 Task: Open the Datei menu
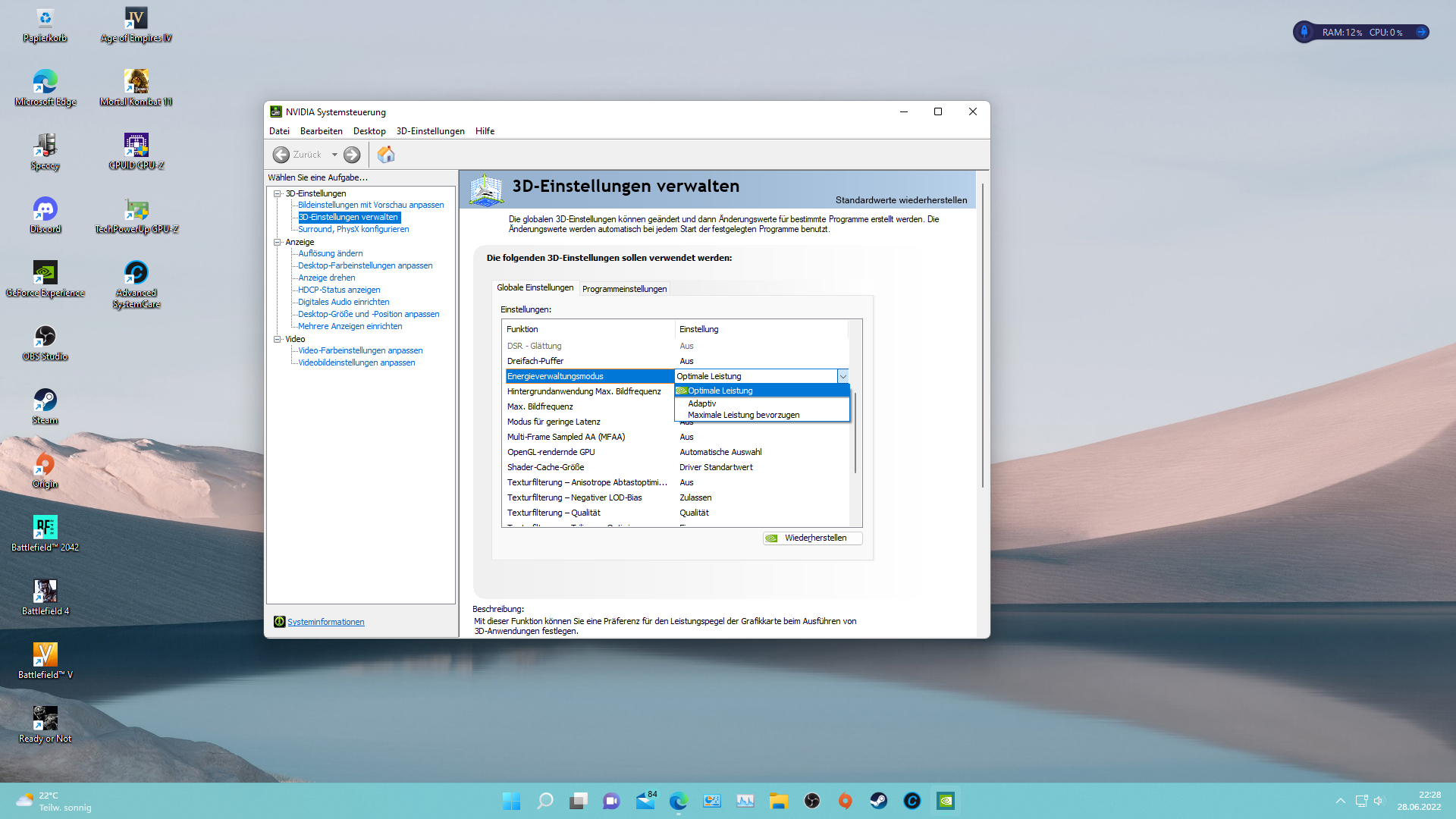279,131
